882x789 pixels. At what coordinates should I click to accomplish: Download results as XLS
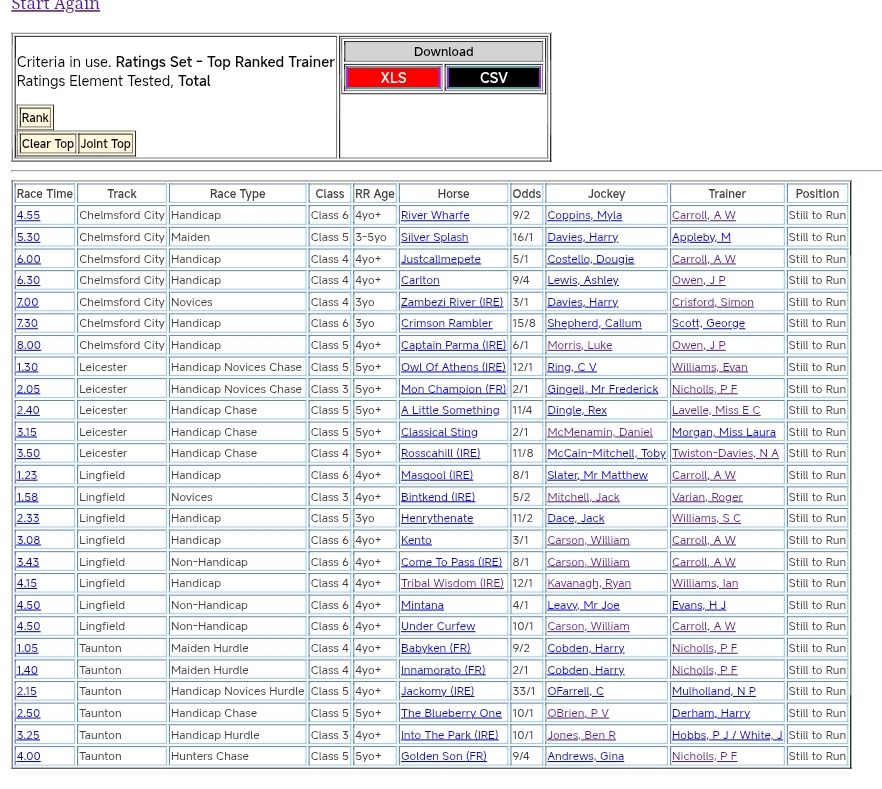[x=393, y=78]
